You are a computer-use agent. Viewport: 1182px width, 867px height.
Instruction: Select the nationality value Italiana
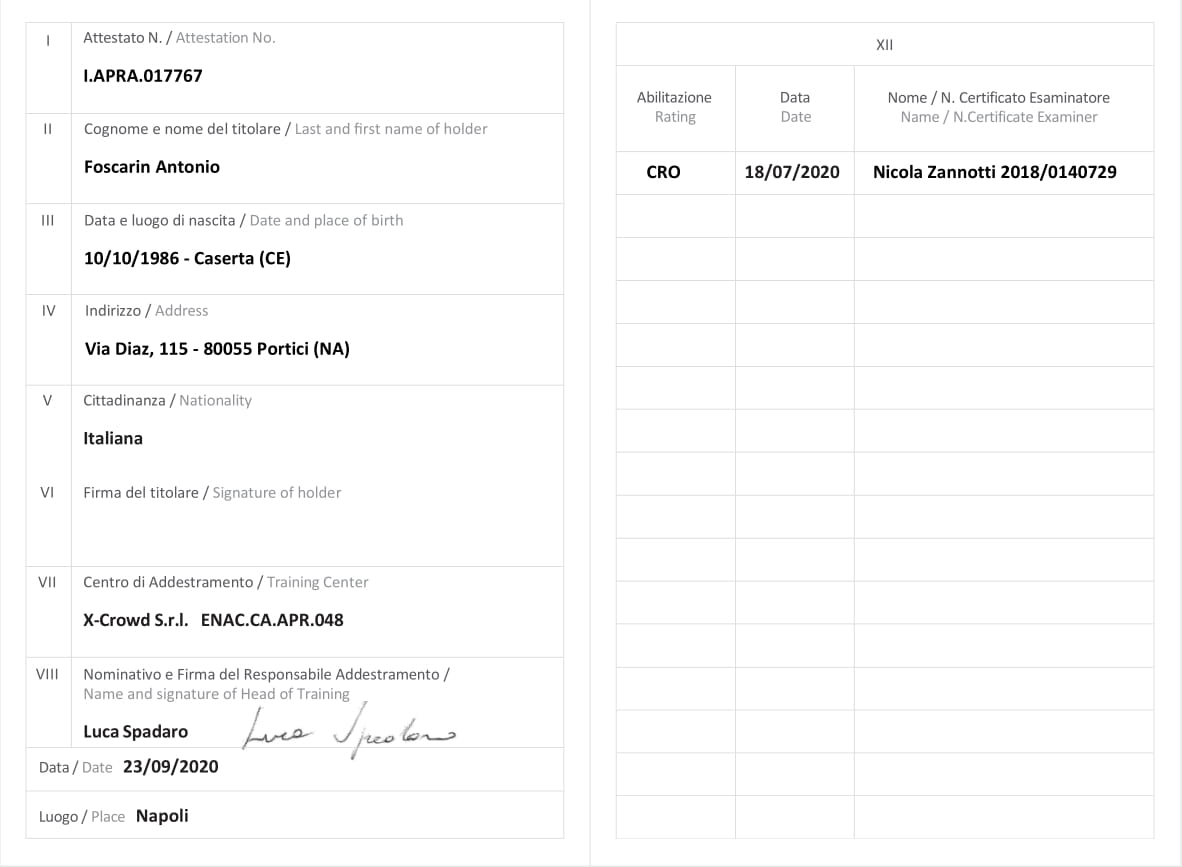pos(113,438)
